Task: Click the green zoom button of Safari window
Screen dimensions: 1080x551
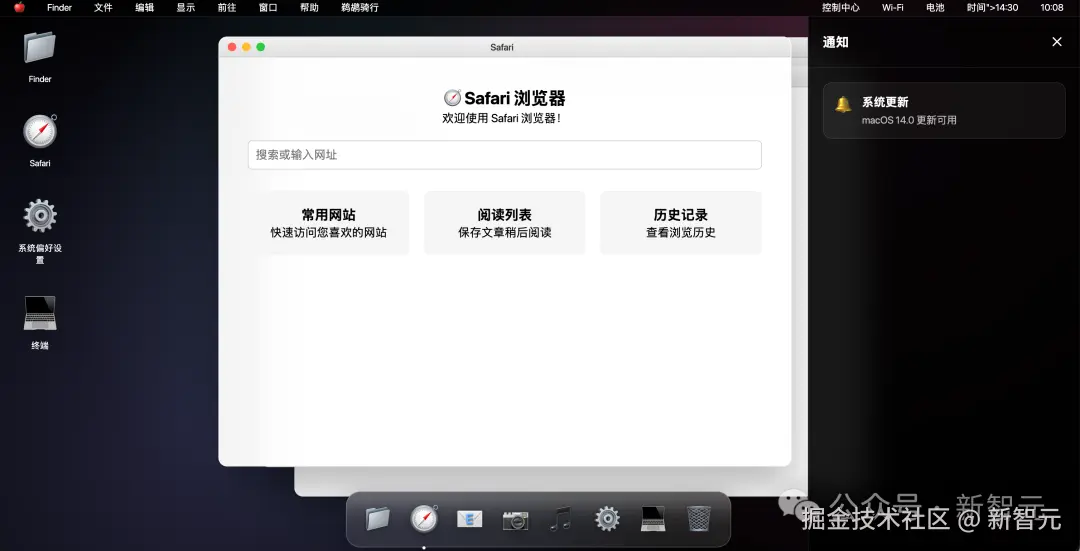Action: tap(260, 47)
